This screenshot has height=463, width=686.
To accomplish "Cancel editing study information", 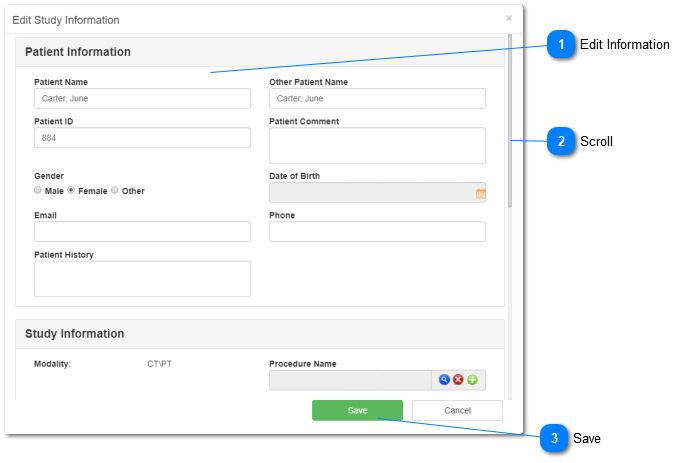I will click(457, 410).
